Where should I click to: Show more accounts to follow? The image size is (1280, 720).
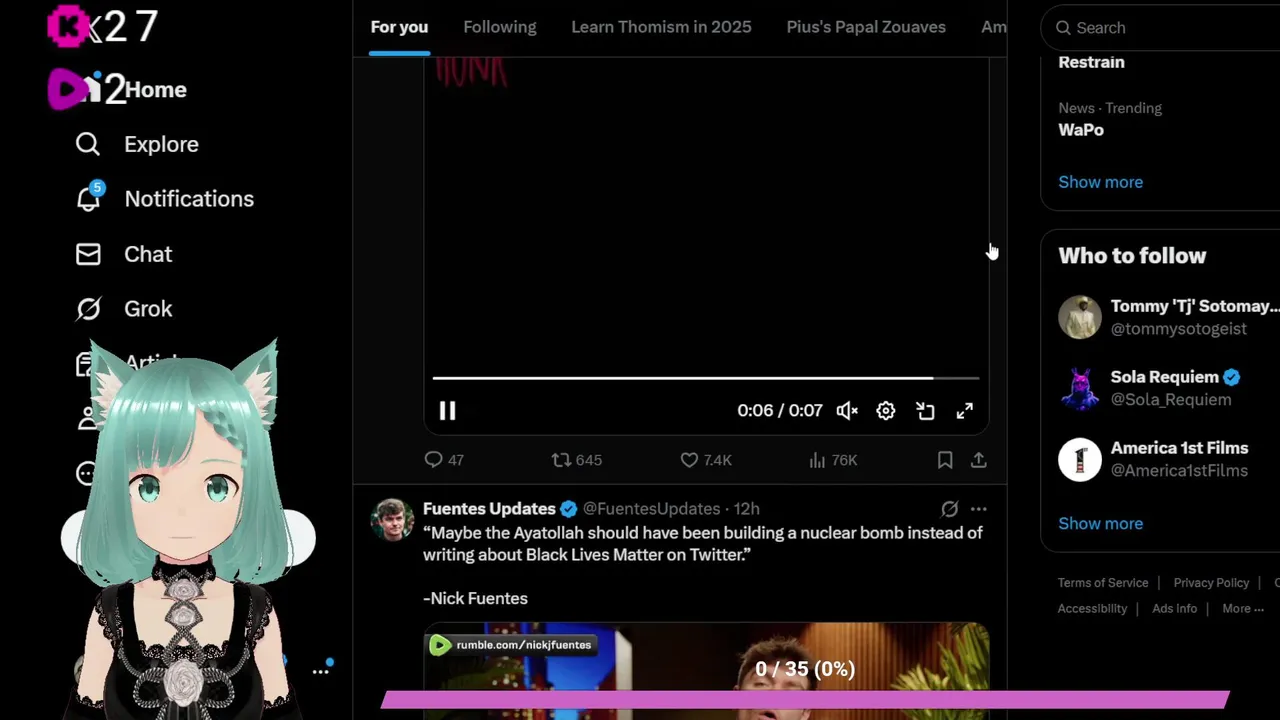point(1100,523)
